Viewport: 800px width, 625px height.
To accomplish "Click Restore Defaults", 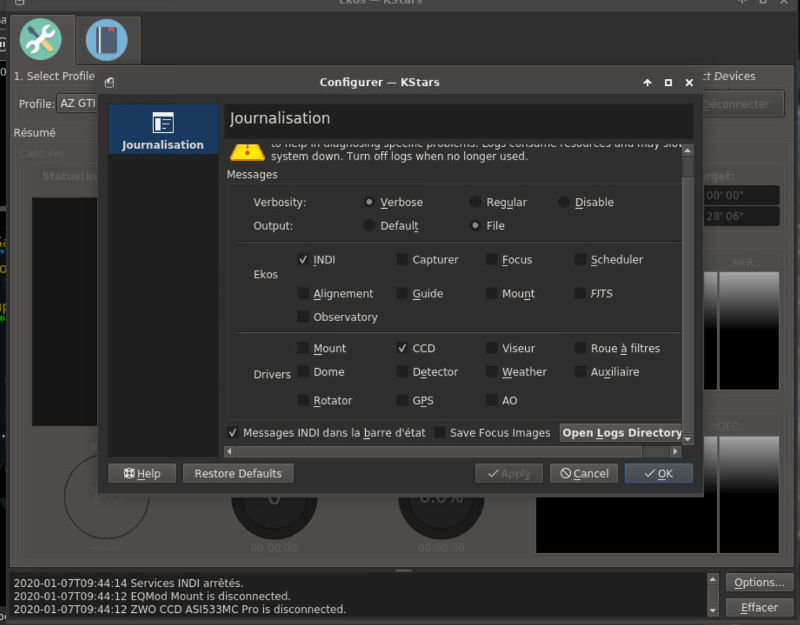I will tap(238, 473).
